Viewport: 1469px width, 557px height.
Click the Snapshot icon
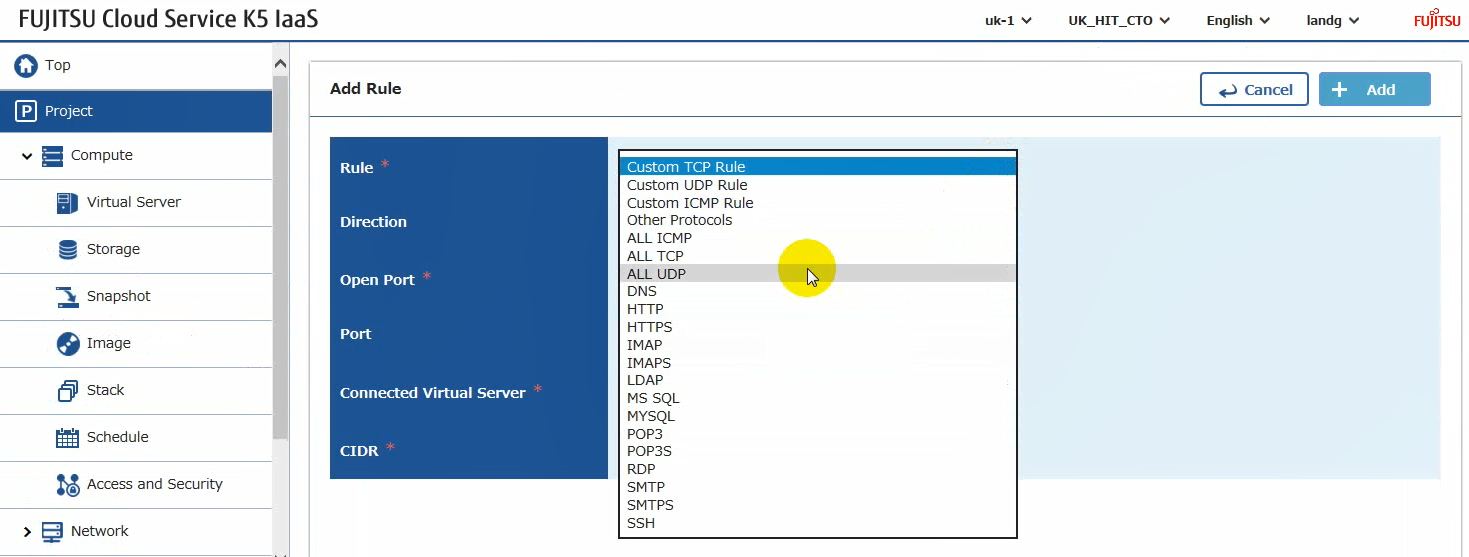point(68,296)
